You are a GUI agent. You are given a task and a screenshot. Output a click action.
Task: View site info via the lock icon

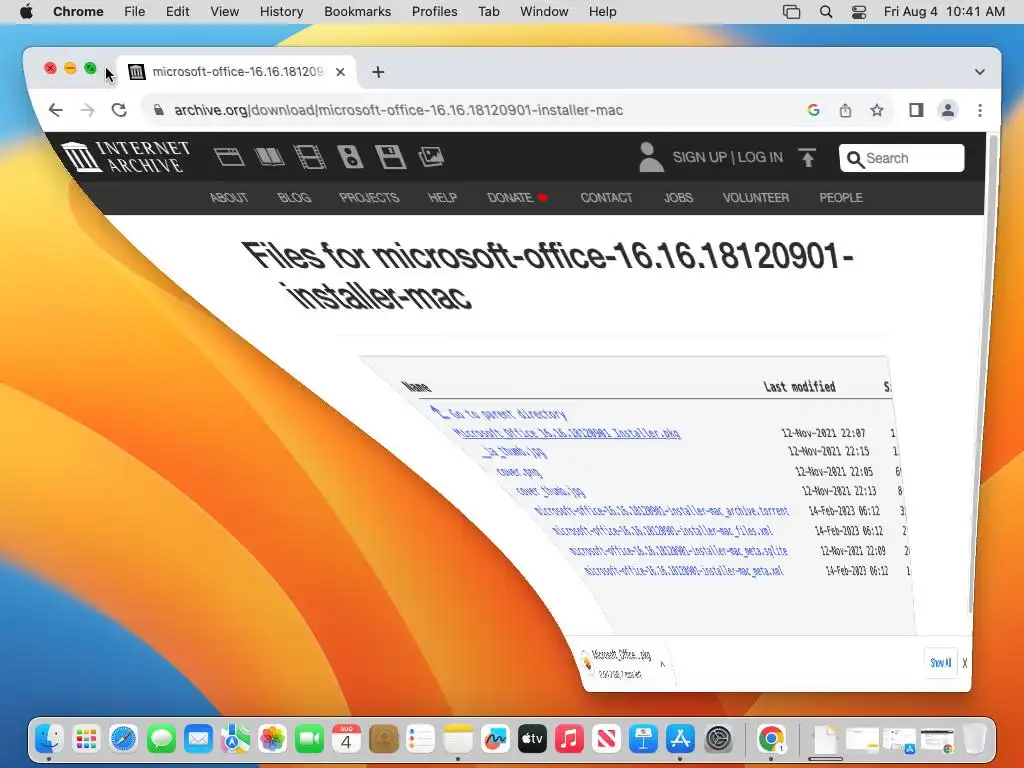[x=158, y=110]
